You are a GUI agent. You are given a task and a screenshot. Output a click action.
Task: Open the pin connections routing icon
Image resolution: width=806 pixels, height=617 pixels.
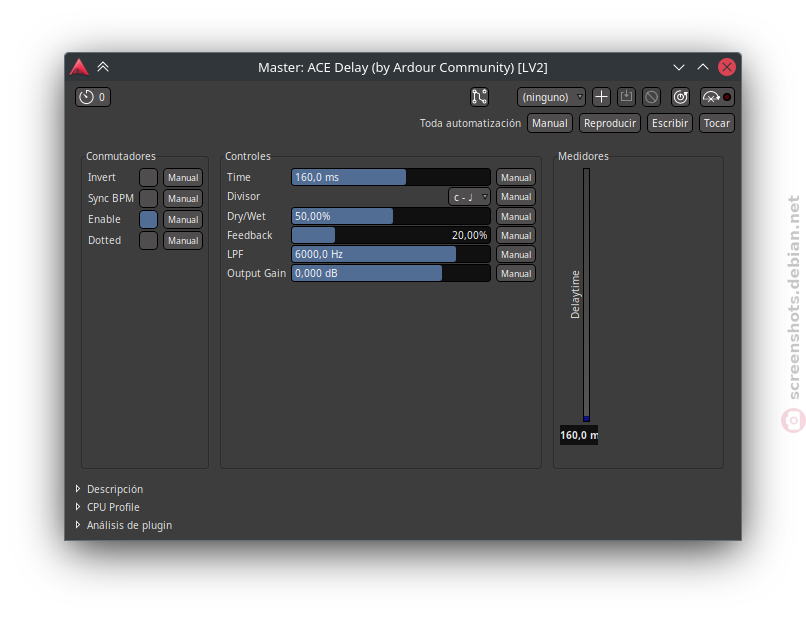click(479, 97)
